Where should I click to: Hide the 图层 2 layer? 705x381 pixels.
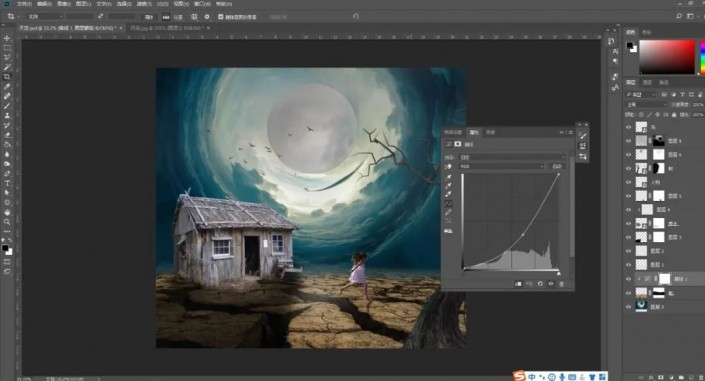[x=629, y=251]
